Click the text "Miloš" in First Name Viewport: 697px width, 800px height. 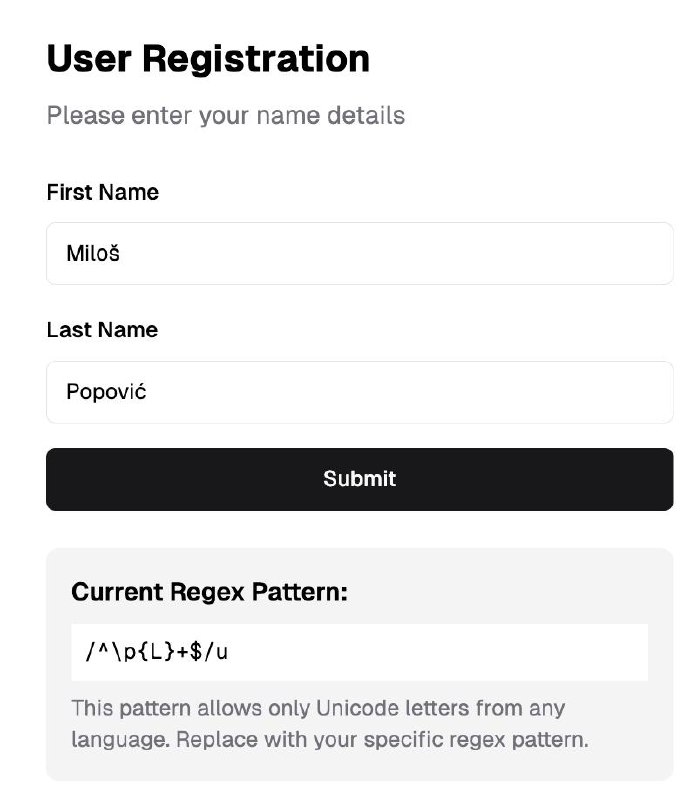pyautogui.click(x=93, y=254)
